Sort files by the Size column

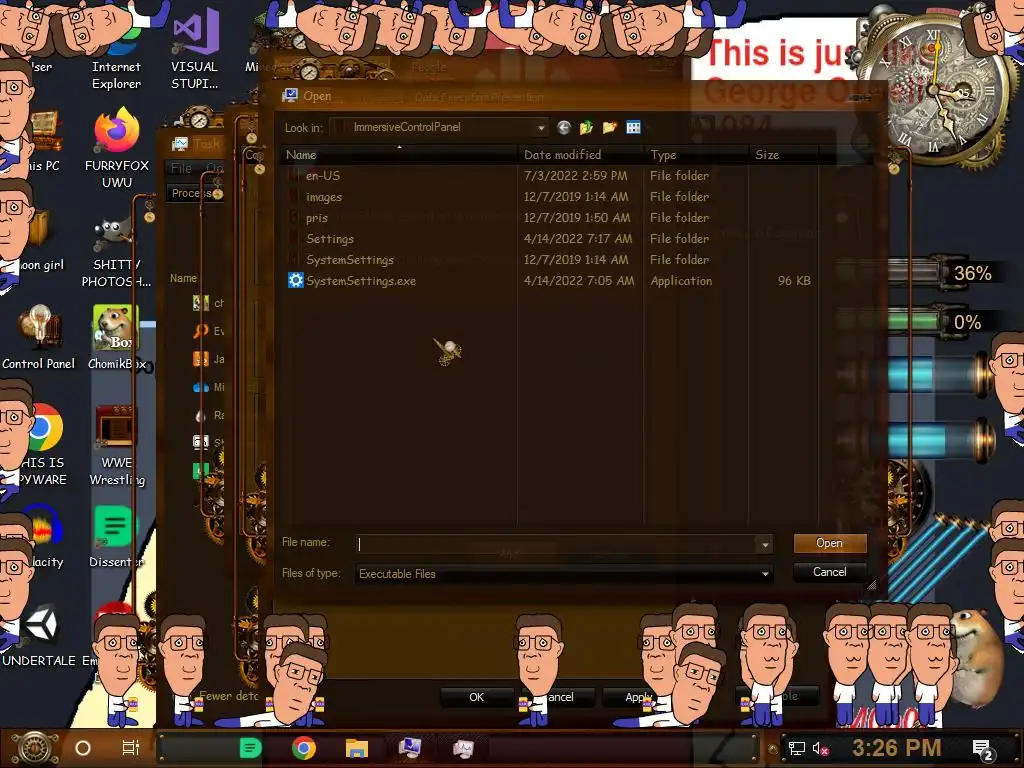coord(784,155)
